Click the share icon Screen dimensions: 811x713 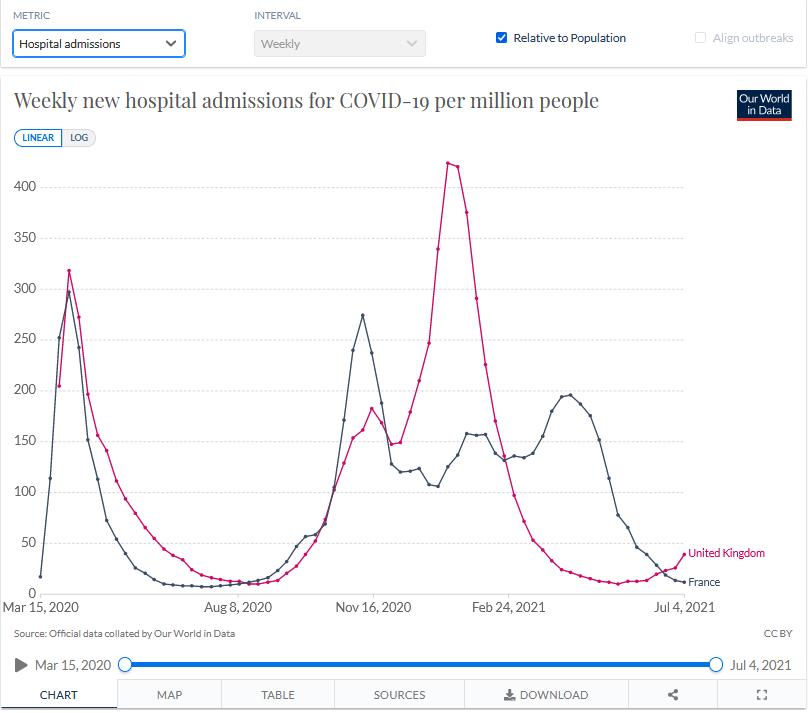pos(673,695)
